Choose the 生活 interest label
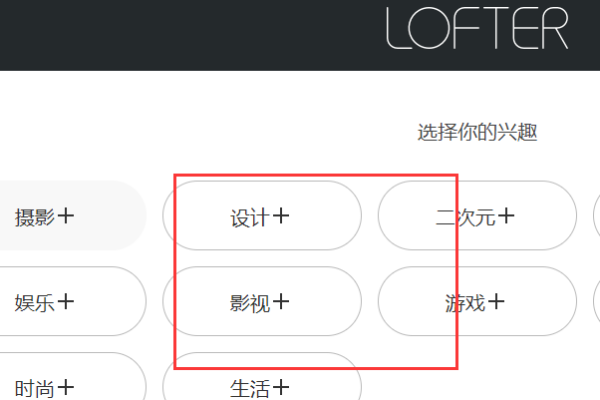Screen dimensions: 600x400 [249, 389]
